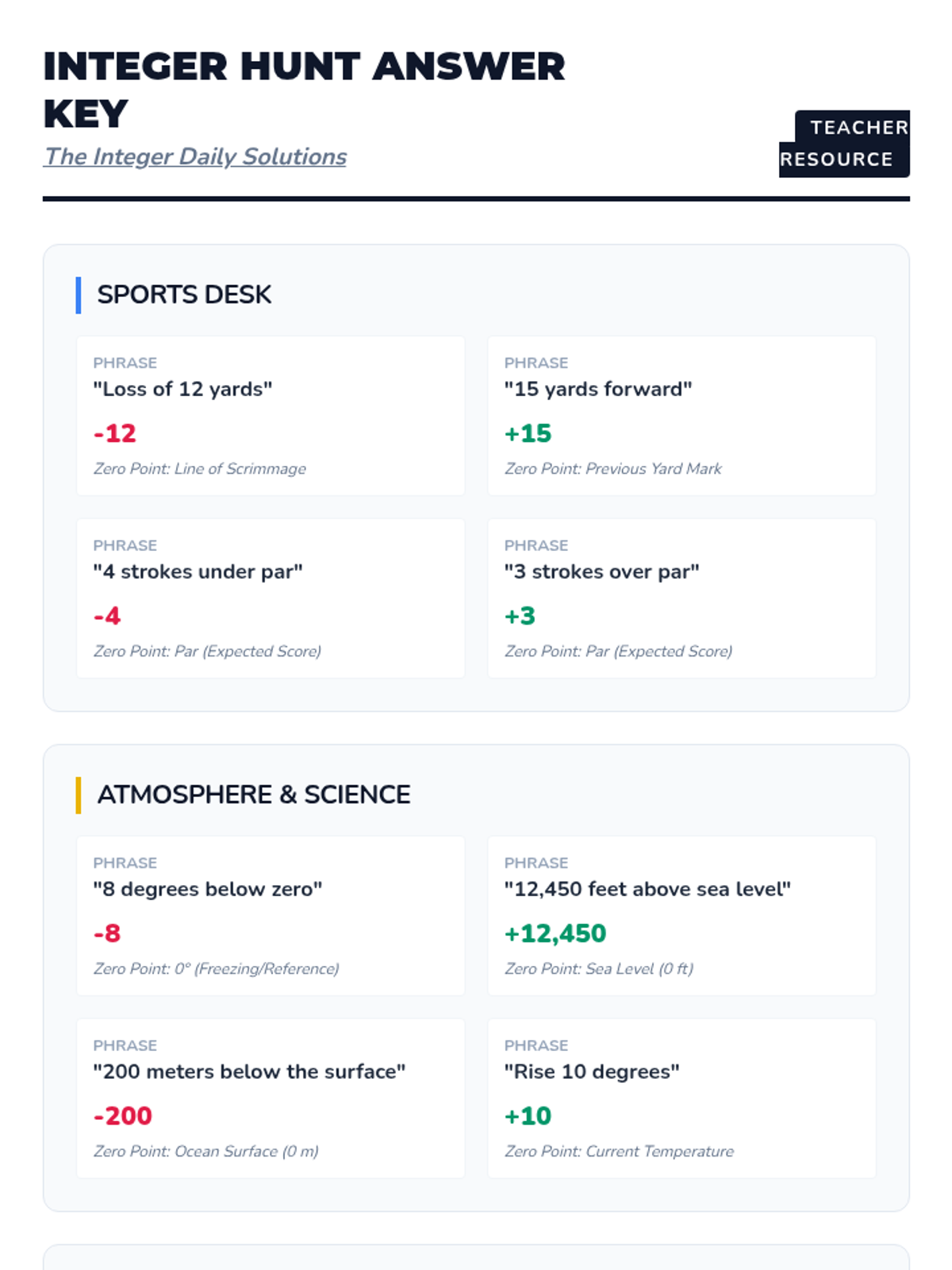Click the "4 strokes under par" phrase
Screen dimensions: 952x1270
coord(198,571)
